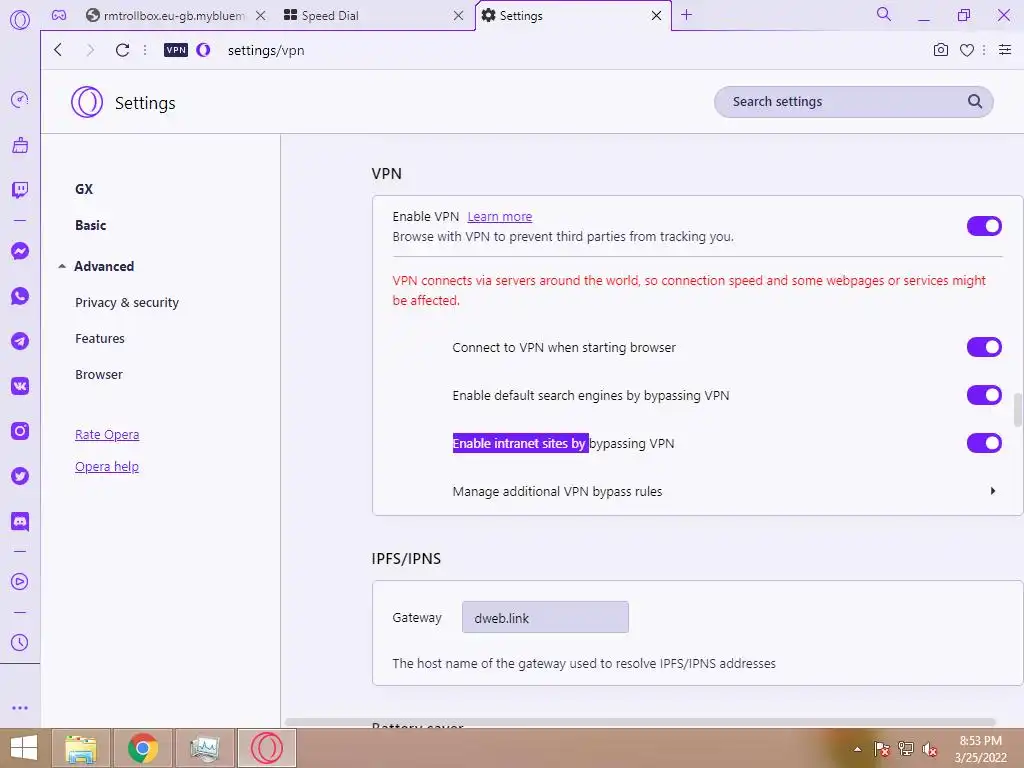This screenshot has width=1024, height=768.
Task: Click the Rate Opera link
Action: [x=107, y=435]
